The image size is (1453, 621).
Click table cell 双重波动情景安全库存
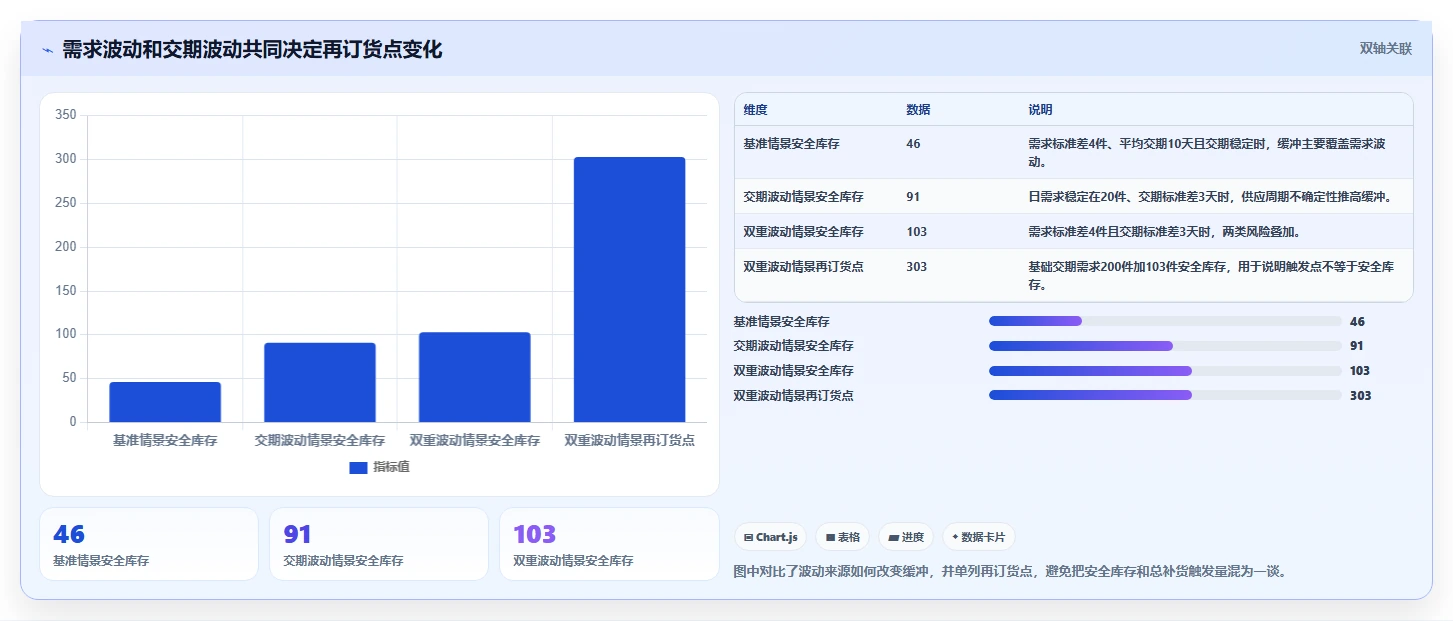coord(804,232)
